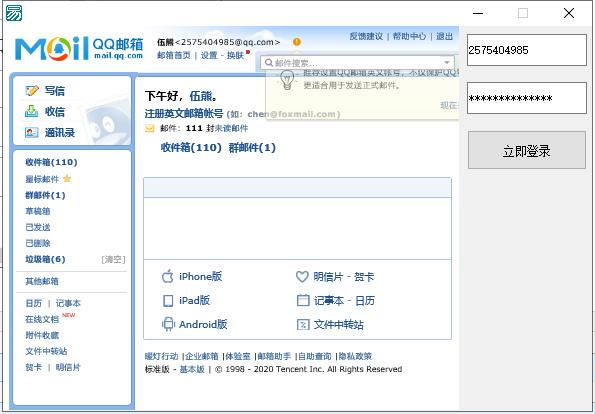Open the mail search dropdown arrow
The width and height of the screenshot is (595, 414).
coord(447,62)
